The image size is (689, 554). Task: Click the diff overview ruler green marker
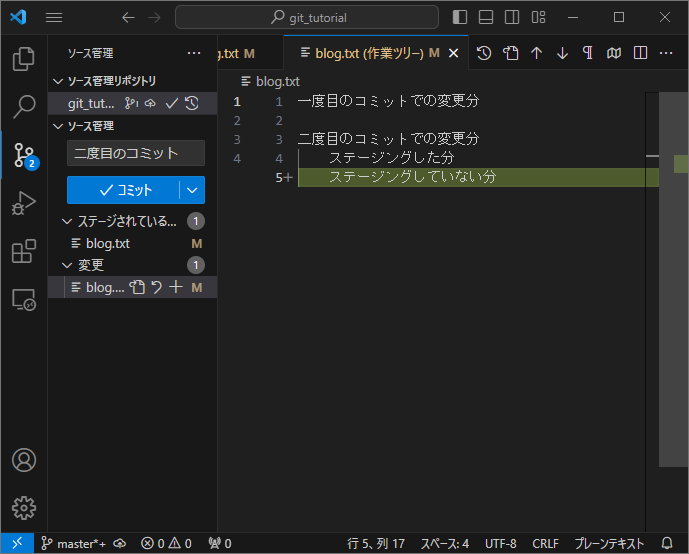[681, 164]
